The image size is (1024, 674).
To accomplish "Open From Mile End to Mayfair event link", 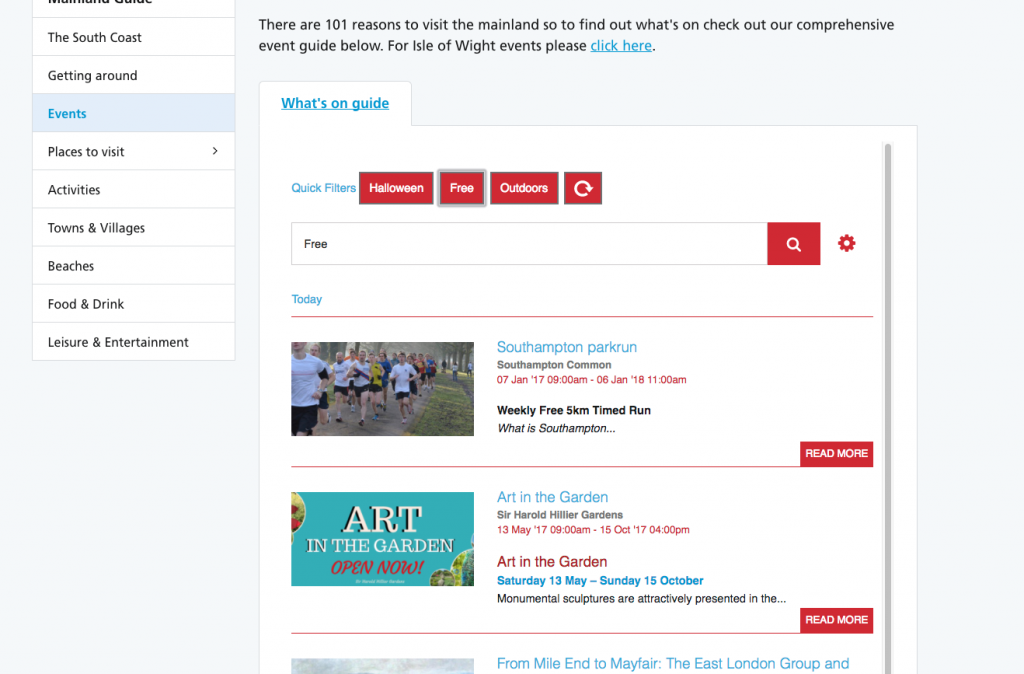I will [672, 663].
